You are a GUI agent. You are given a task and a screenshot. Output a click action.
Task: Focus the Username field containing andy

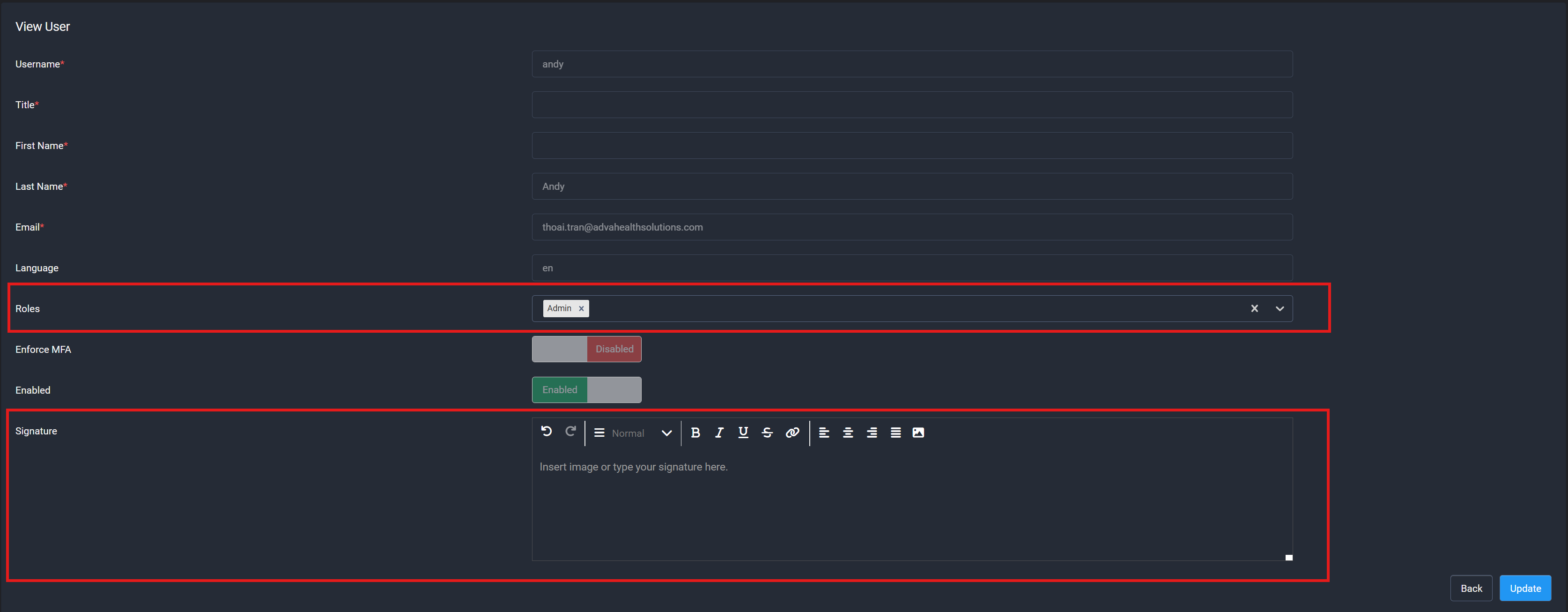click(912, 64)
